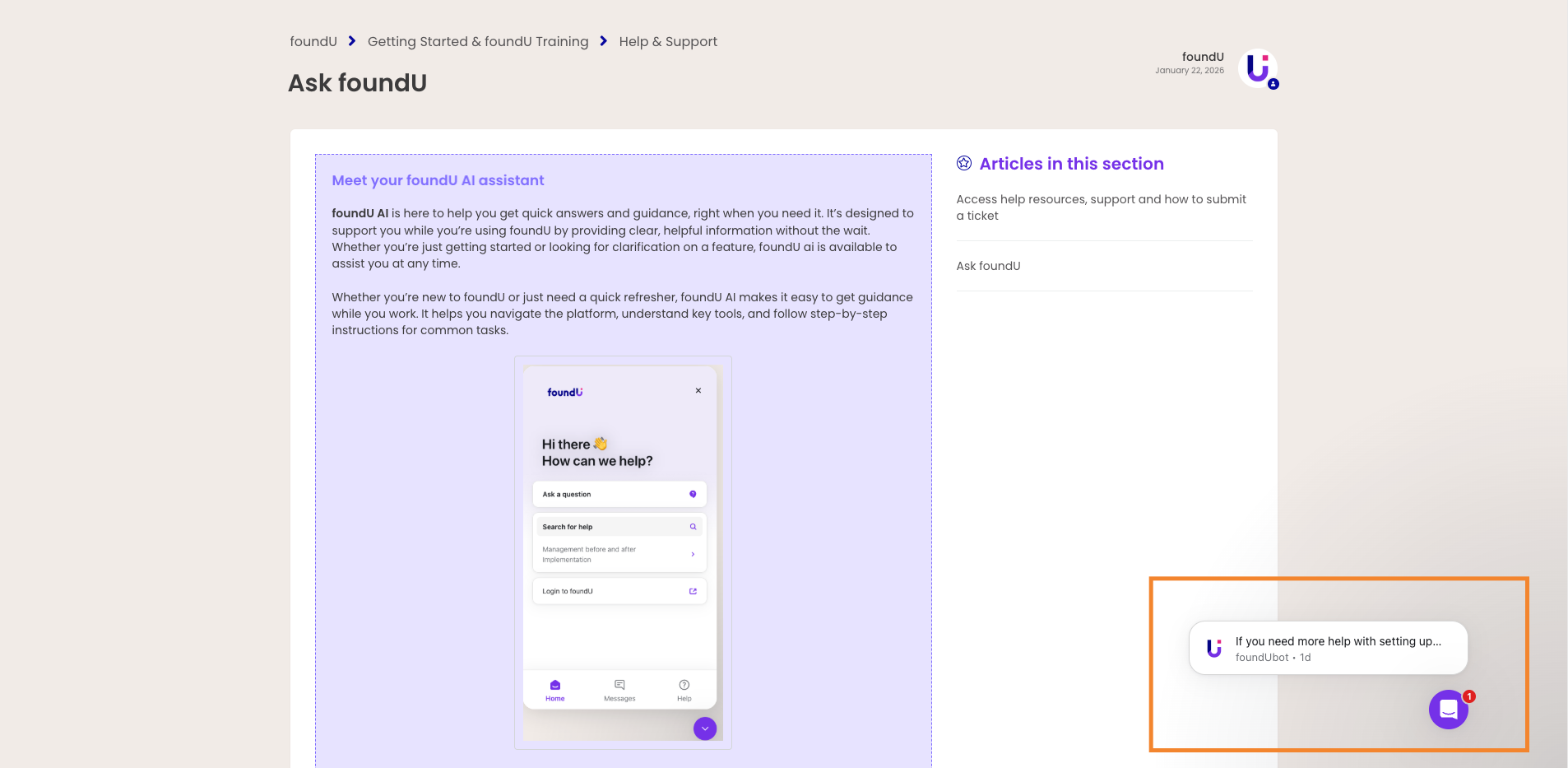
Task: Open the Ask foundU sidebar article link
Action: (x=988, y=266)
